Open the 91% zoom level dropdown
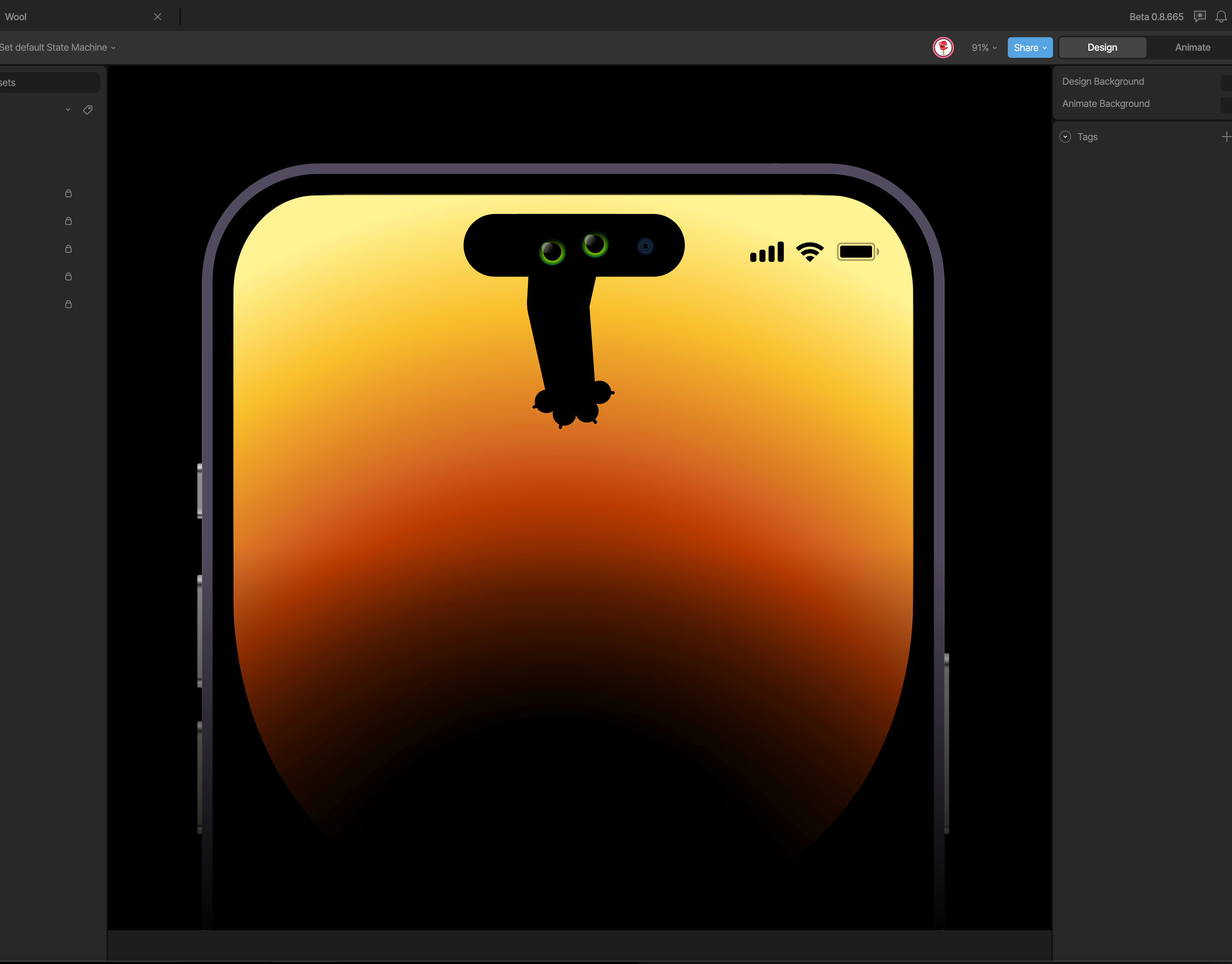1232x964 pixels. click(x=984, y=48)
